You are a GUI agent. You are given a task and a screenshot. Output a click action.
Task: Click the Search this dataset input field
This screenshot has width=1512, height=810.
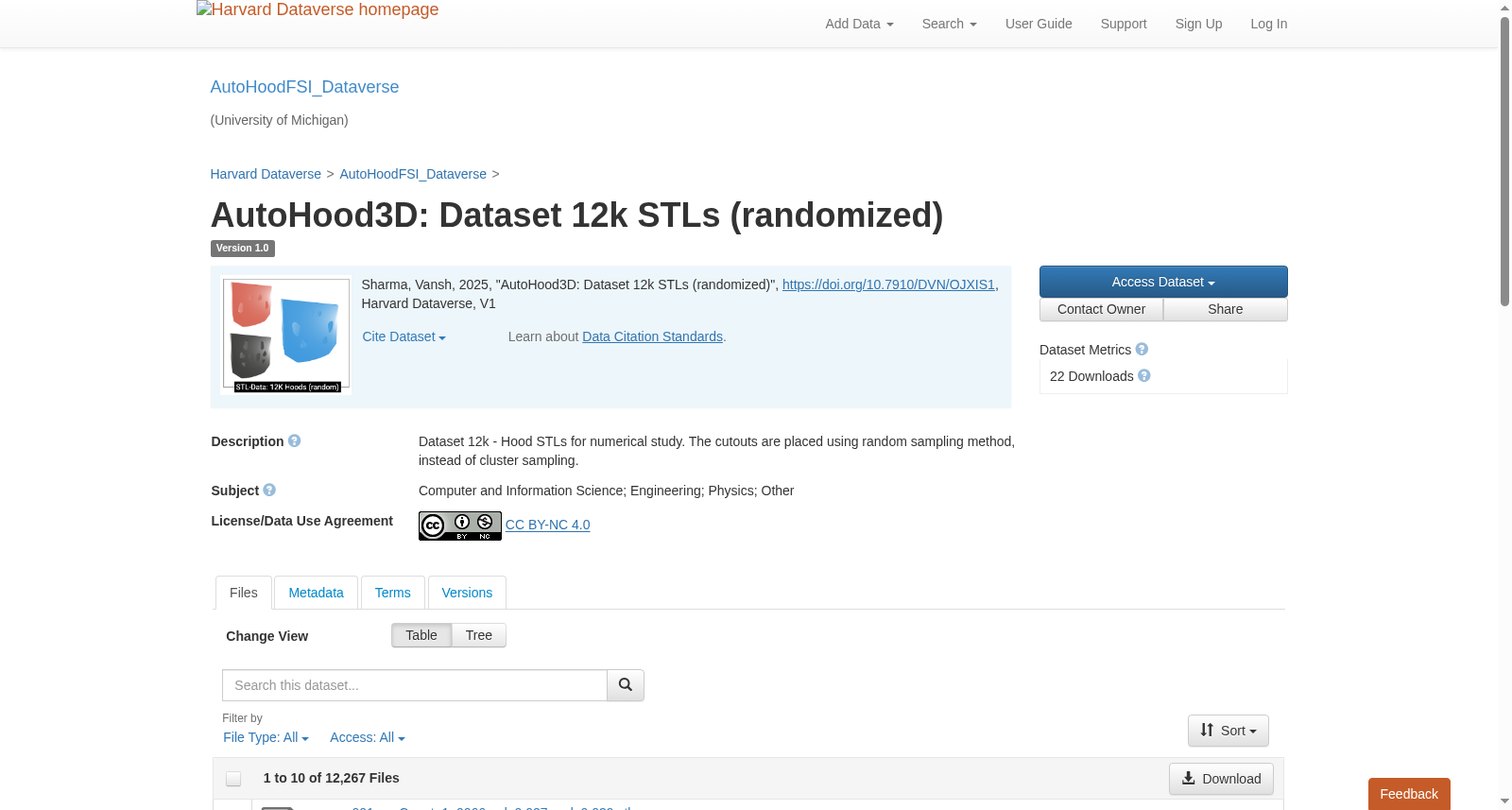tap(415, 685)
